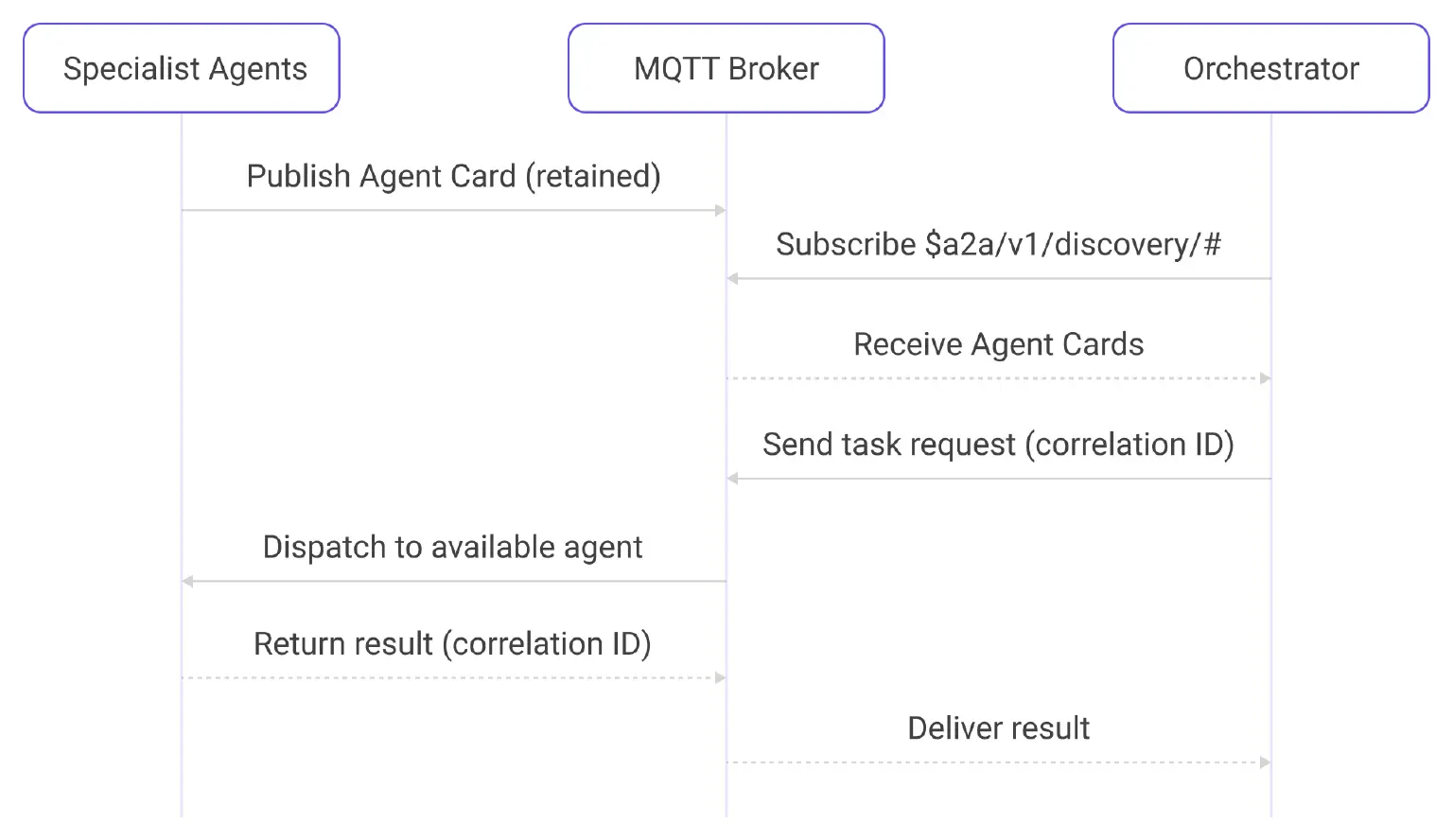
Task: Click the 'Deliver result' message label
Action: point(998,728)
